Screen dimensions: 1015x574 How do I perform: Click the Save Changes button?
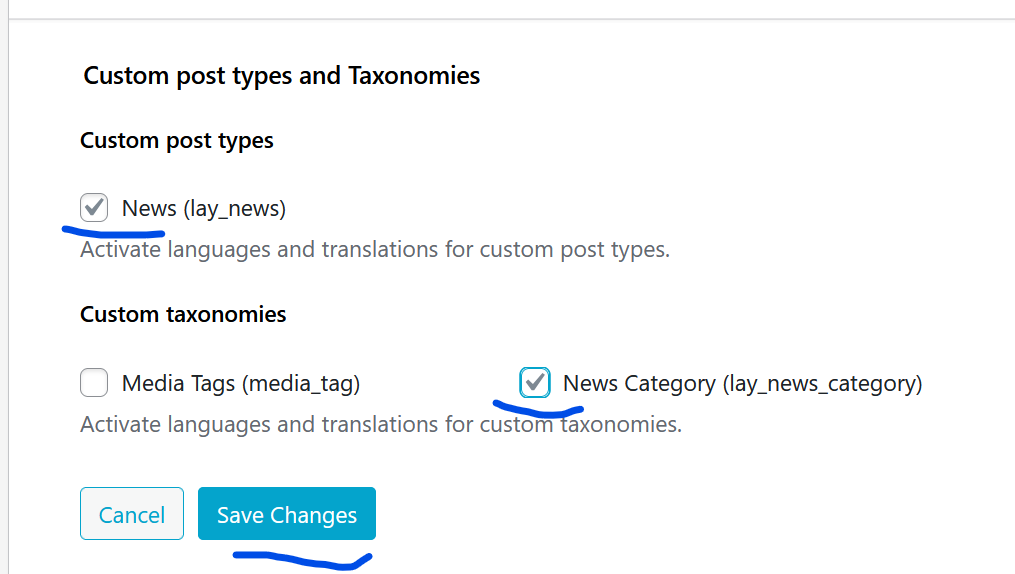coord(287,514)
